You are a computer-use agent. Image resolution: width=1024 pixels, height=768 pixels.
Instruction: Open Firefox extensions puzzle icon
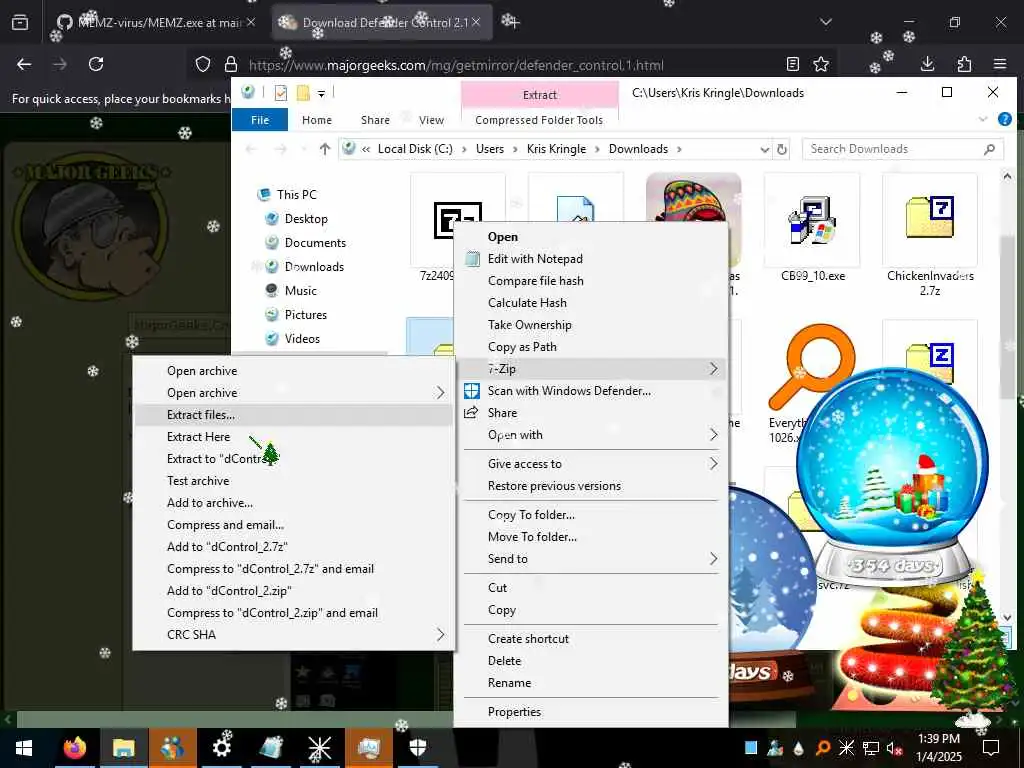coord(964,64)
